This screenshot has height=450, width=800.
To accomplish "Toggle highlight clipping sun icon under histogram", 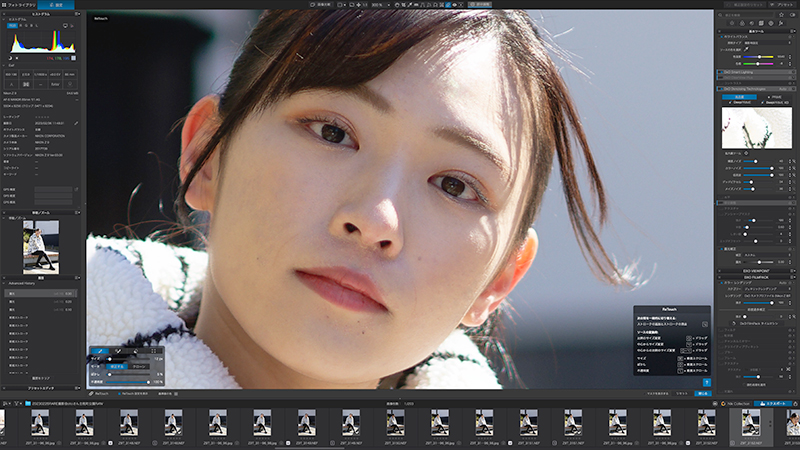I will 17,58.
